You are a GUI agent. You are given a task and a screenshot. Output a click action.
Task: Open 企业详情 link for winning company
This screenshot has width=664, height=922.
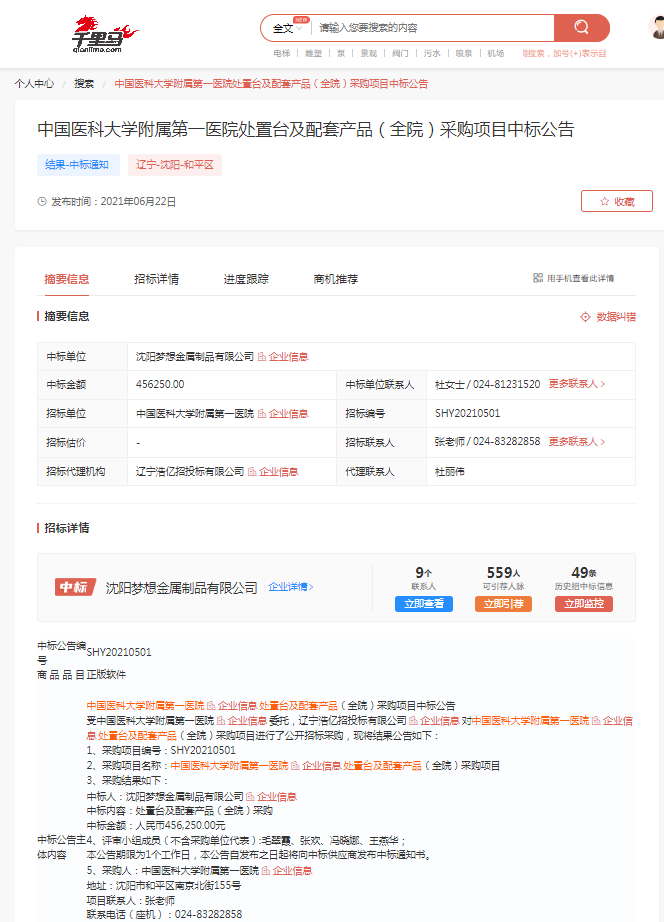click(x=291, y=586)
